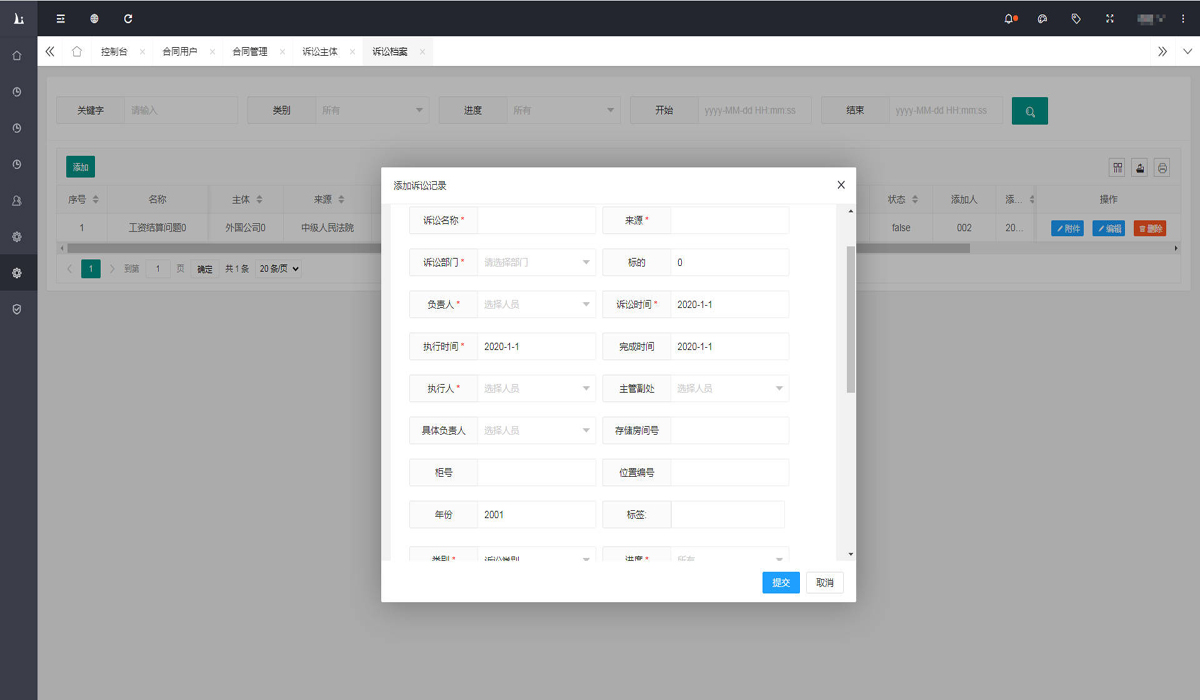Click the refresh icon in top bar
The image size is (1200, 700).
128,19
